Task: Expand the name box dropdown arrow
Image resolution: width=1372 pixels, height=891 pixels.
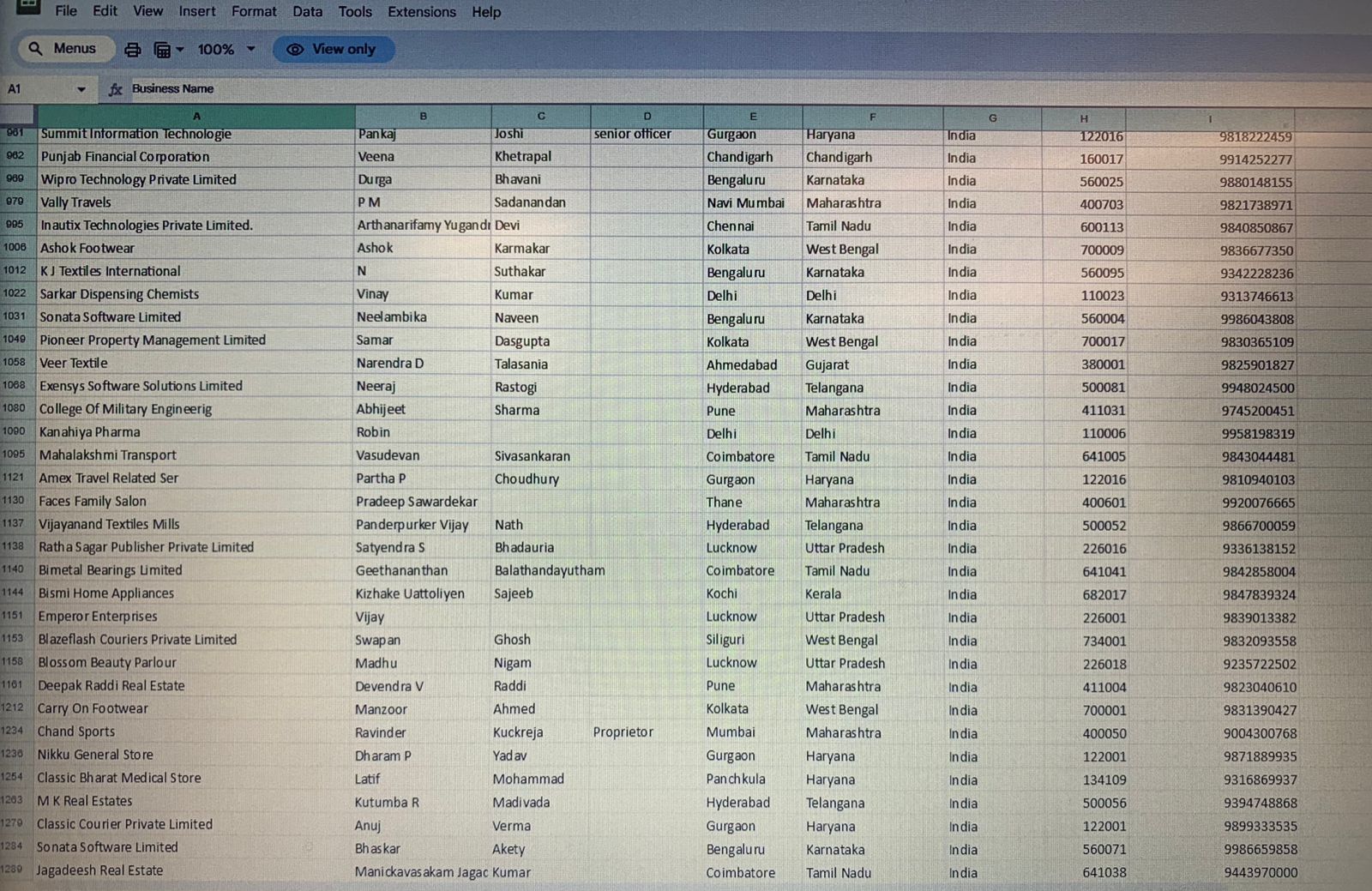Action: tap(81, 89)
